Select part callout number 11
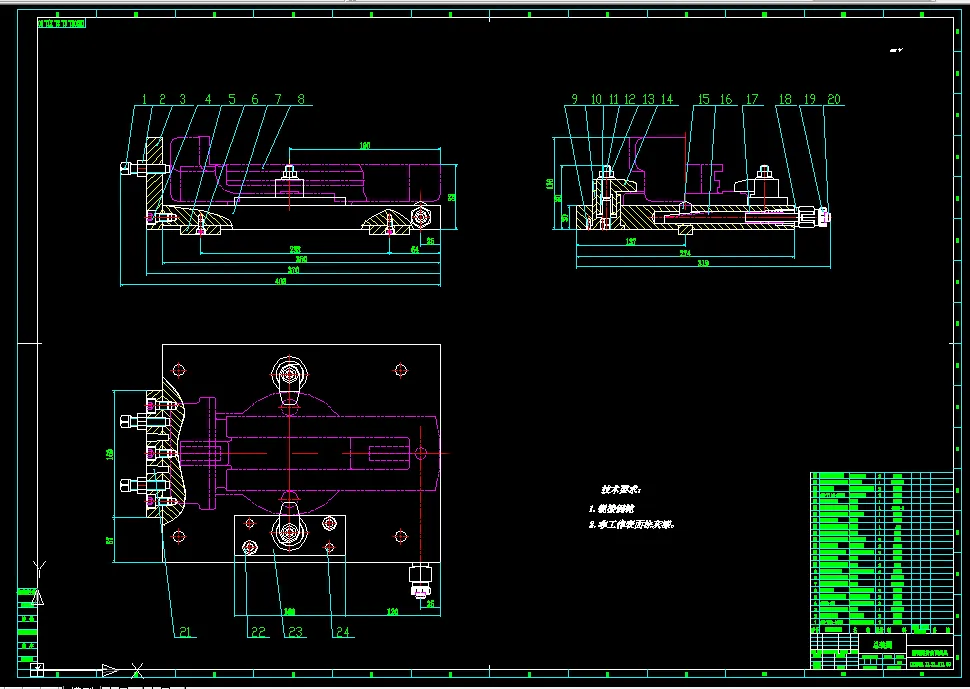Screen dimensions: 970x689 click(x=613, y=99)
